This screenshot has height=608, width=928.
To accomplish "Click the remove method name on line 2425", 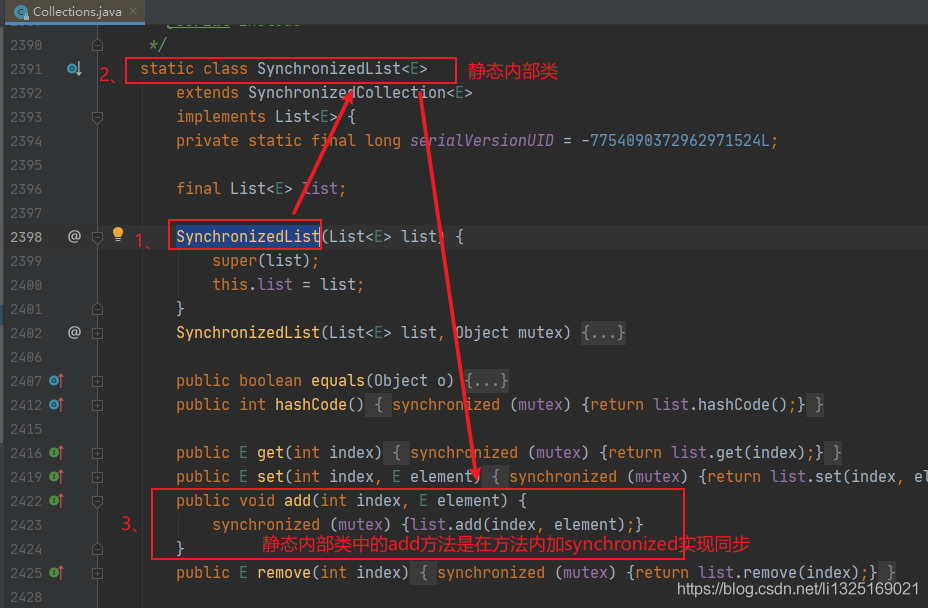I will coord(284,572).
